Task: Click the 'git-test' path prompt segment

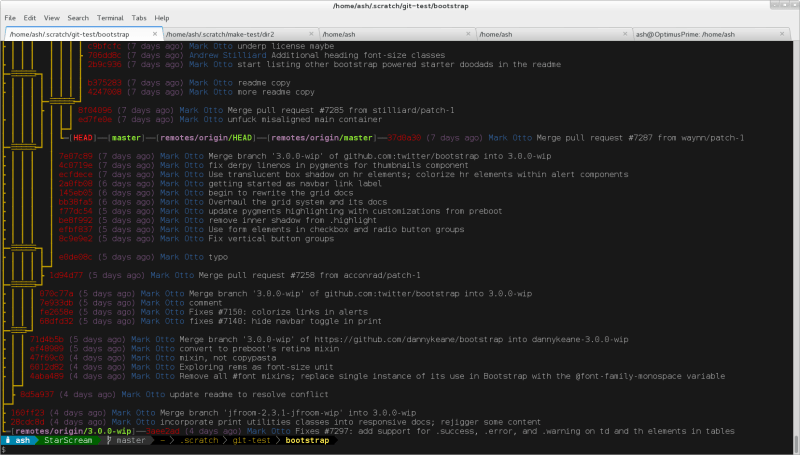Action: (x=252, y=440)
